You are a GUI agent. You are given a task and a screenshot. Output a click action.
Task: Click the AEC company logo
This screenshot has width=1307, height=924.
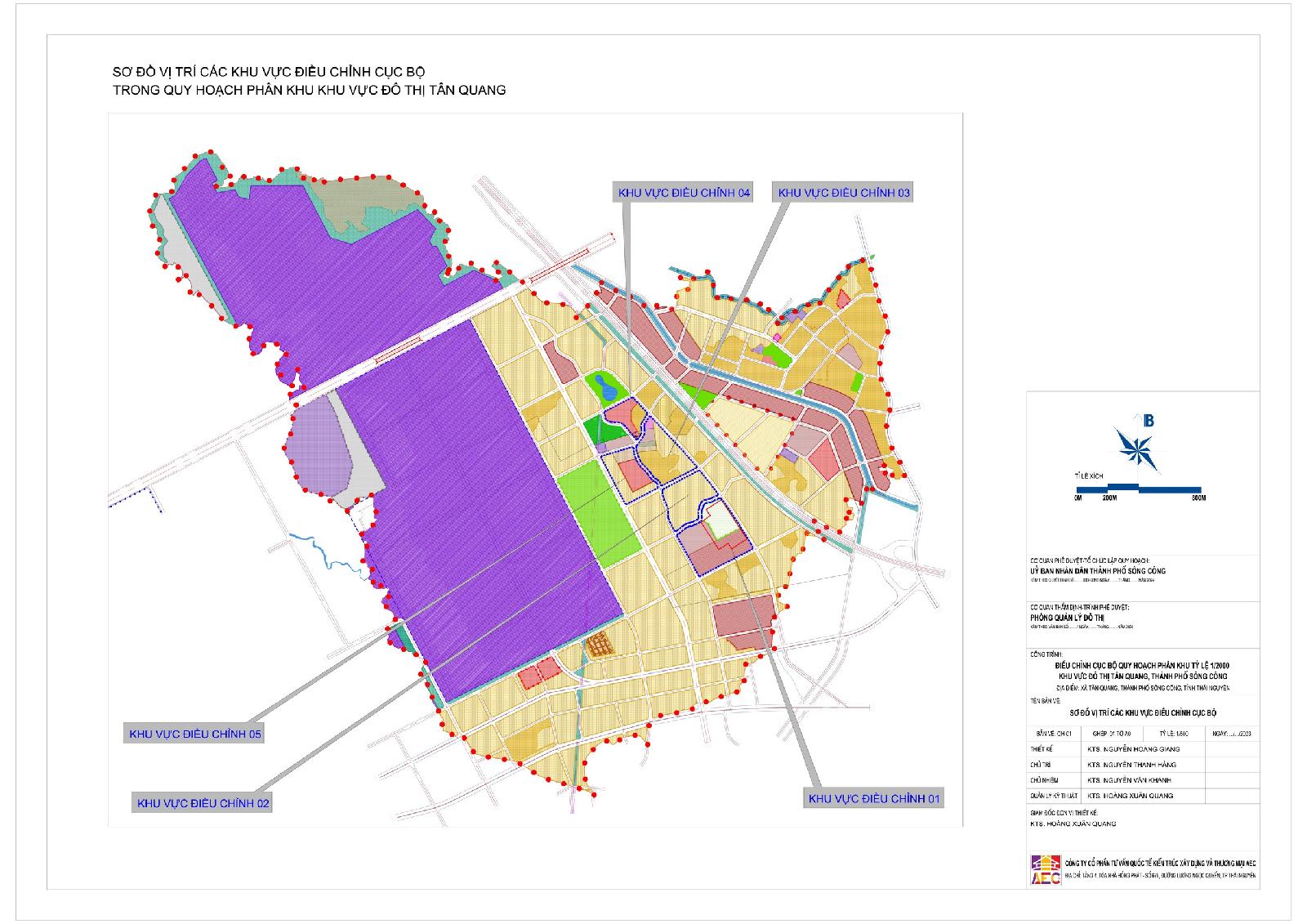(1046, 869)
